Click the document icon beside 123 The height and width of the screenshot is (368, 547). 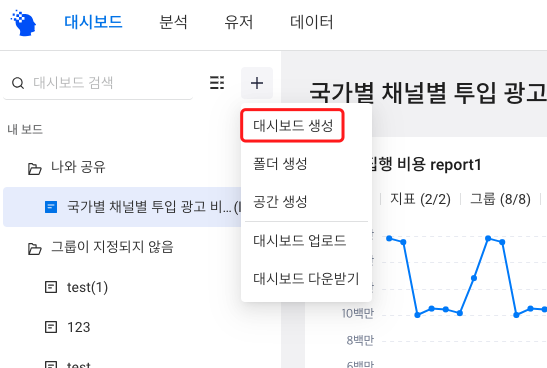[51, 327]
